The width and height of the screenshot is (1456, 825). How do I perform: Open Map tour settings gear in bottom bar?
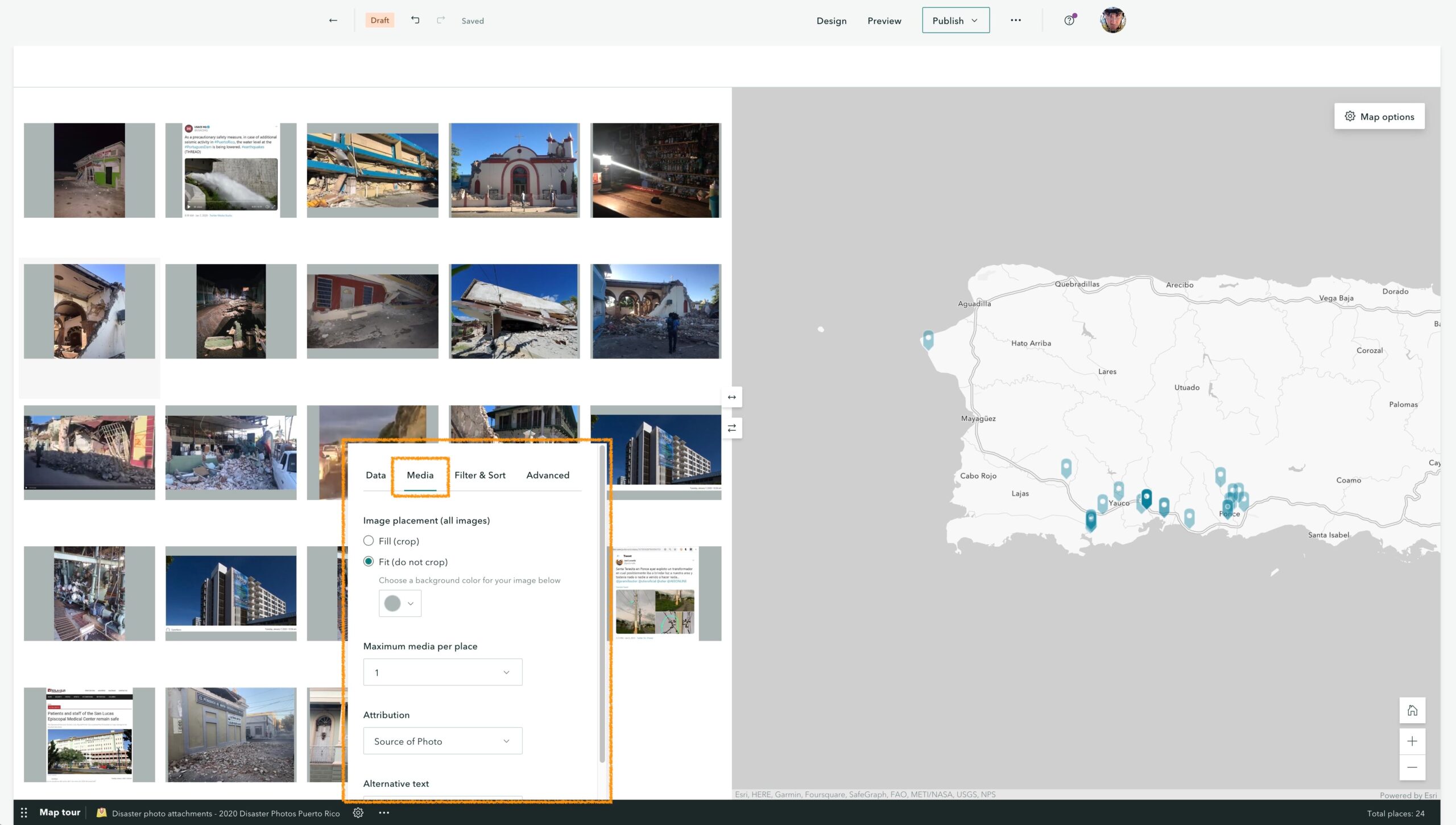[x=358, y=812]
